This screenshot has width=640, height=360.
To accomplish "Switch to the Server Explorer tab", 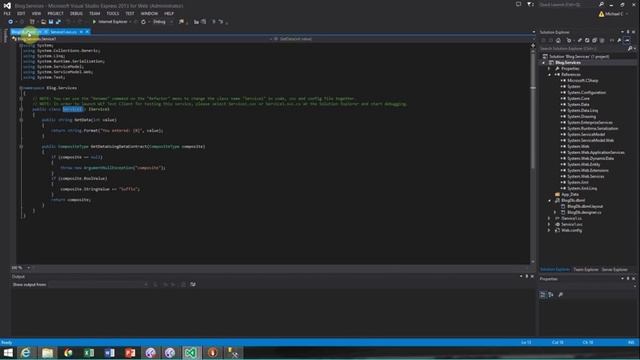I will click(615, 269).
